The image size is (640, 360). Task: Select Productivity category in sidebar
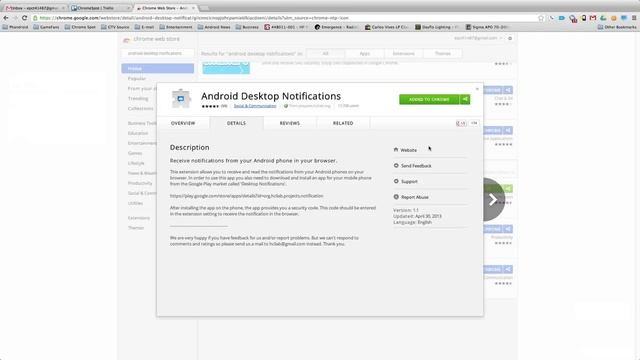point(140,183)
